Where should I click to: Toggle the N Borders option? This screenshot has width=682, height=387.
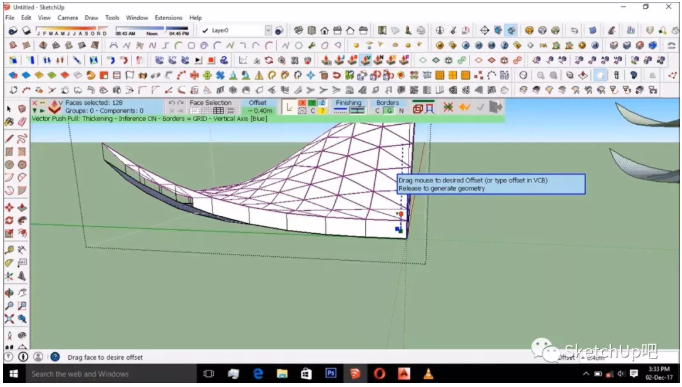tap(401, 111)
